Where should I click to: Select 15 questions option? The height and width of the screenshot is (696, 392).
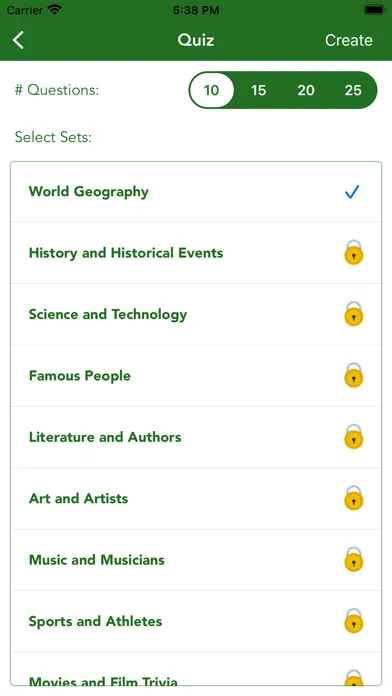point(258,90)
